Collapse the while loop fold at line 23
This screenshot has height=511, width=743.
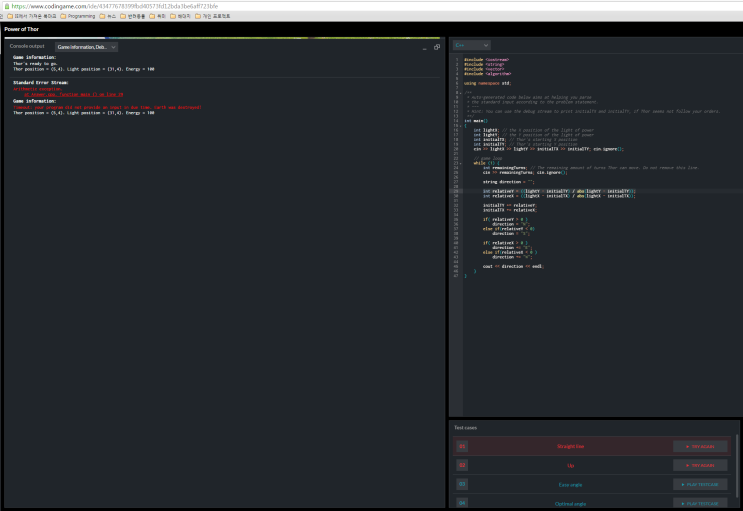coord(461,163)
